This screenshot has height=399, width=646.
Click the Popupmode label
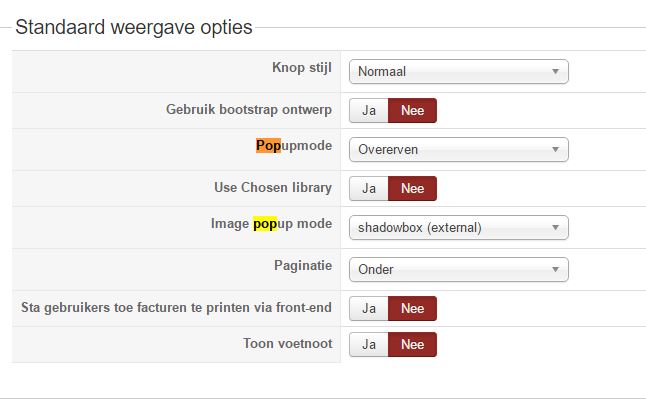(294, 146)
